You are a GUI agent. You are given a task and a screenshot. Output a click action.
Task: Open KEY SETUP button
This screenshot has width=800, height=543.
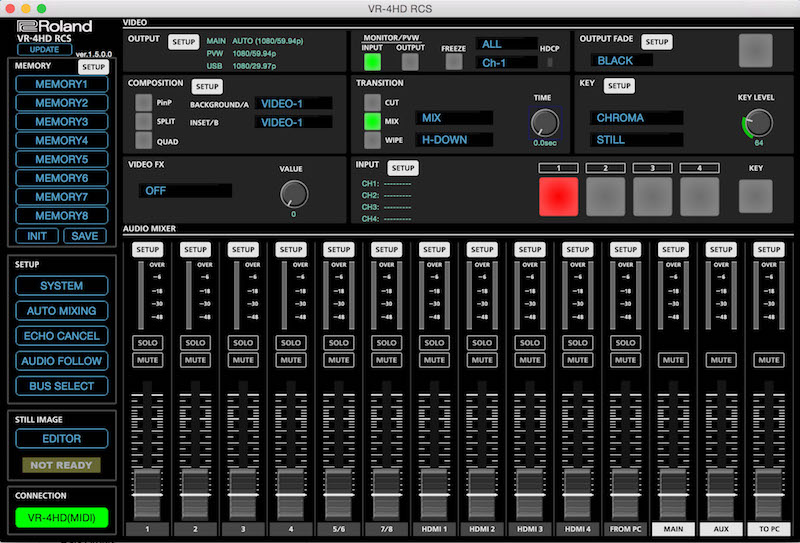(x=619, y=86)
